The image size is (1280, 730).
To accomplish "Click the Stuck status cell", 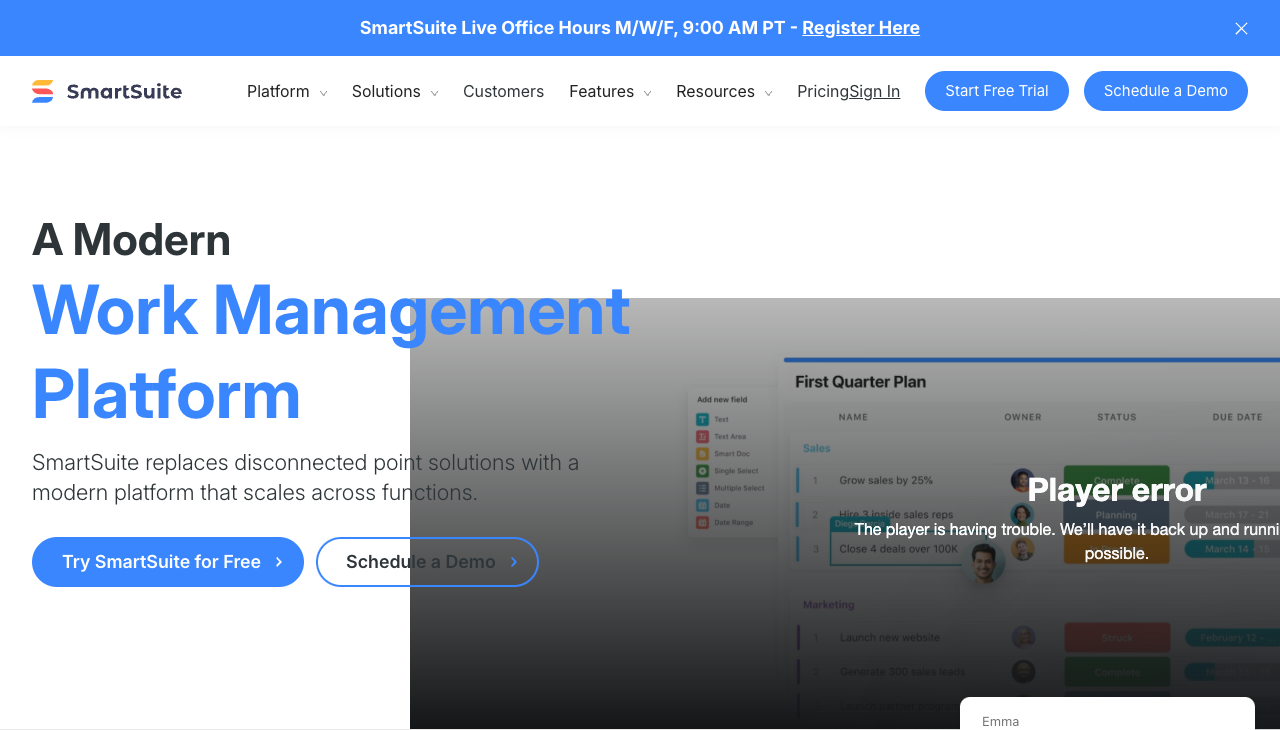I will click(x=1117, y=637).
